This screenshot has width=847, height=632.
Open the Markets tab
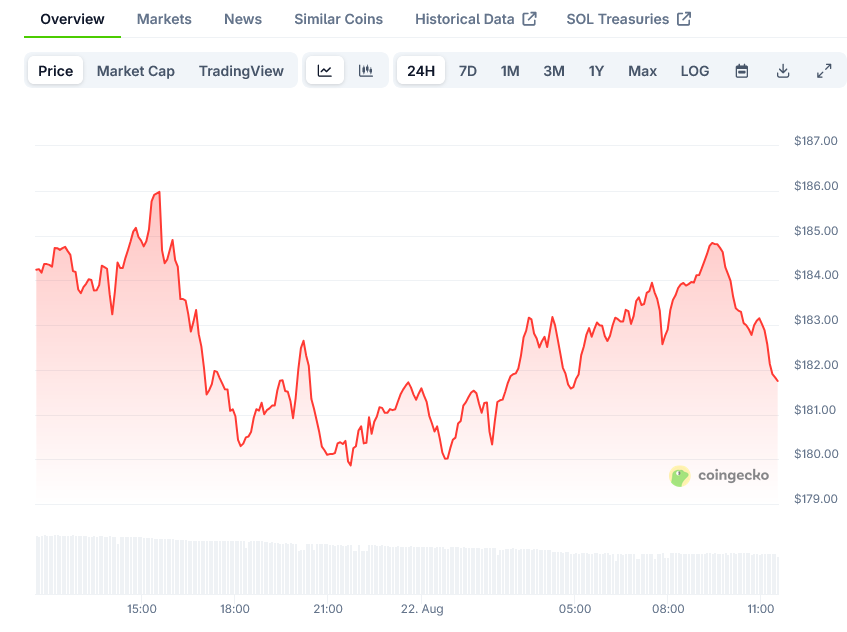(x=164, y=19)
